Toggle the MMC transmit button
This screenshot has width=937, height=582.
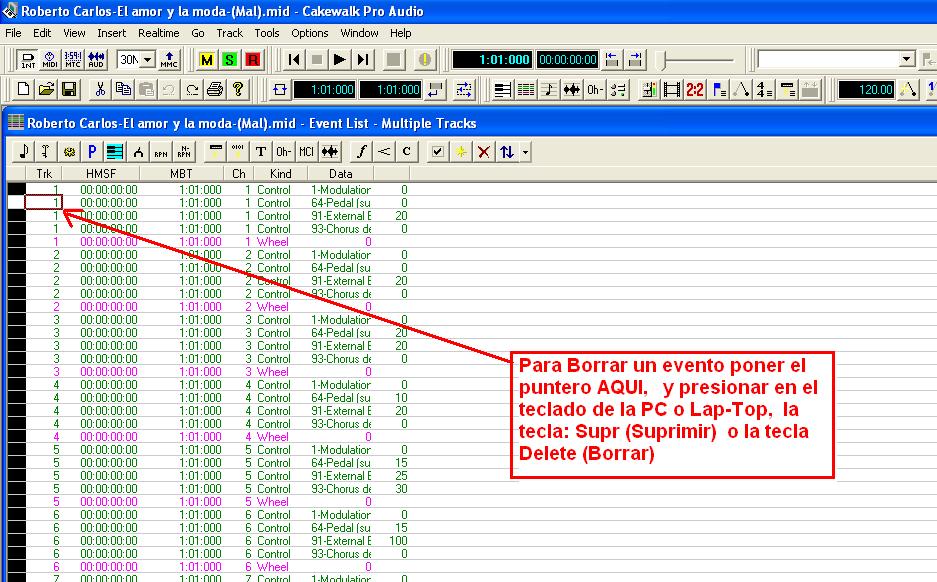(169, 59)
